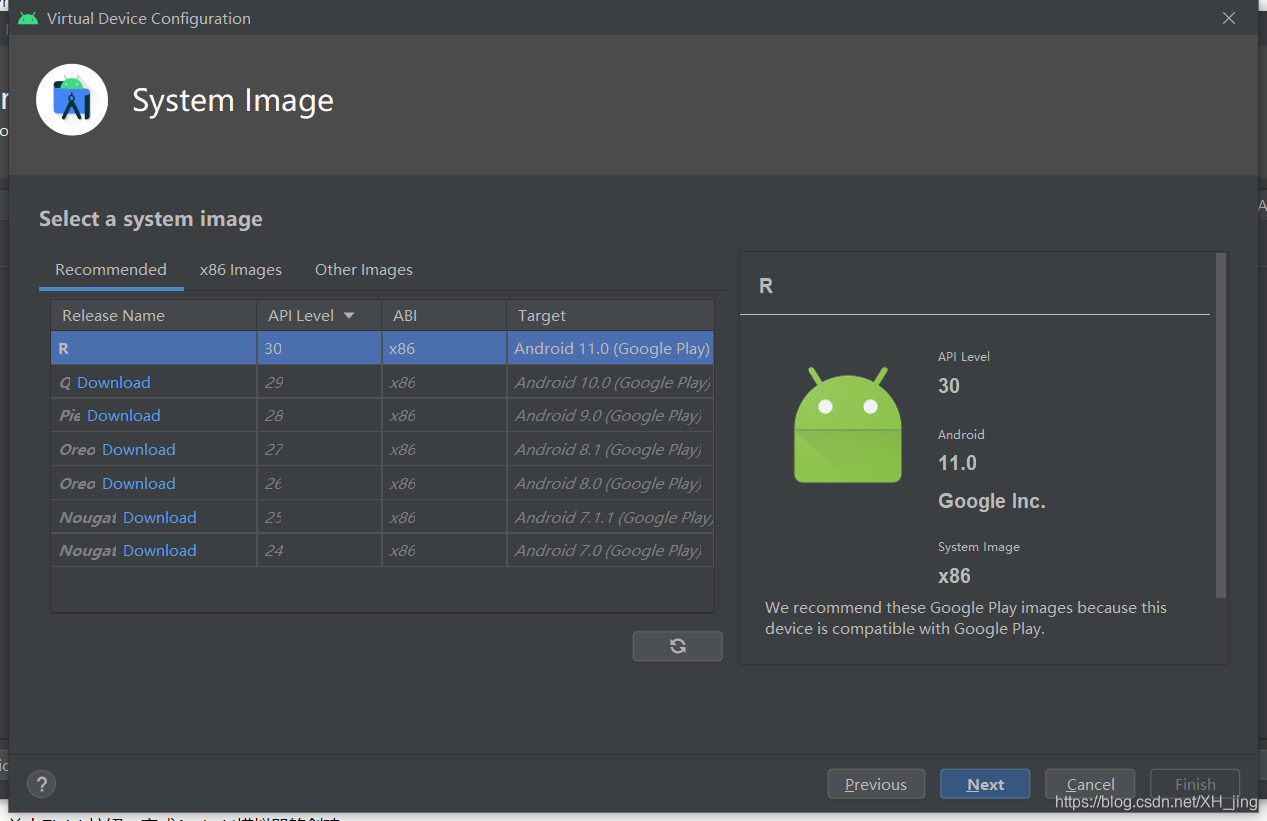1267x821 pixels.
Task: Click the Android icon in the title bar
Action: coord(28,18)
